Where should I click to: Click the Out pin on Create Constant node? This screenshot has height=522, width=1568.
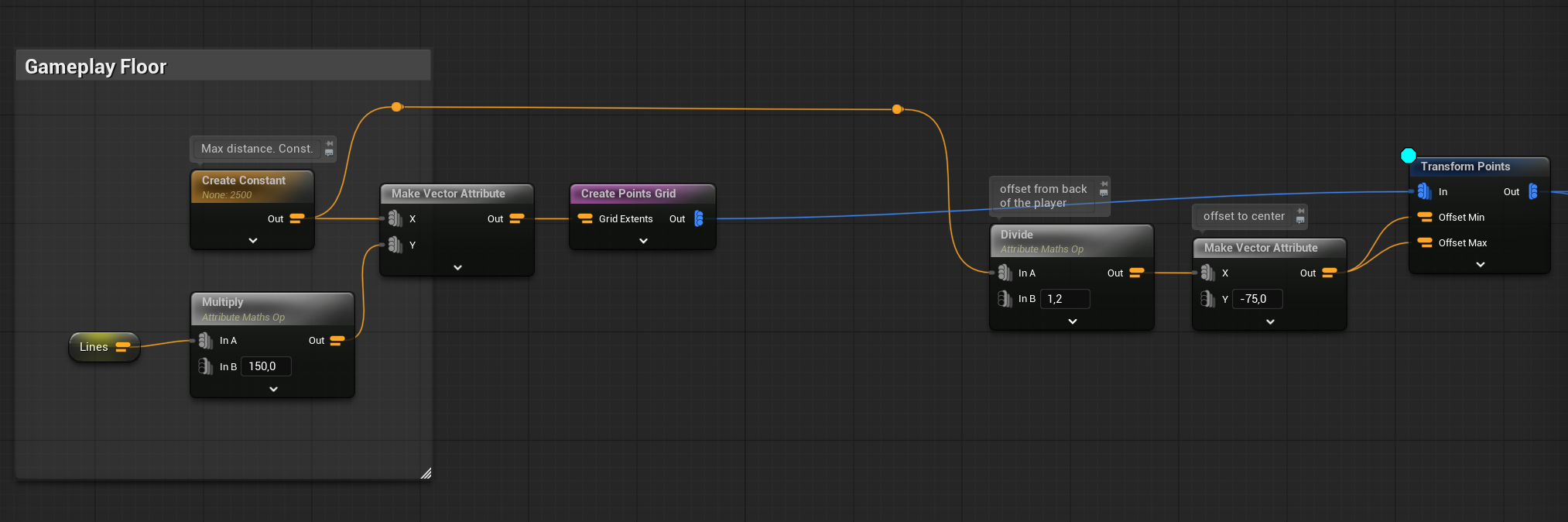[x=296, y=219]
